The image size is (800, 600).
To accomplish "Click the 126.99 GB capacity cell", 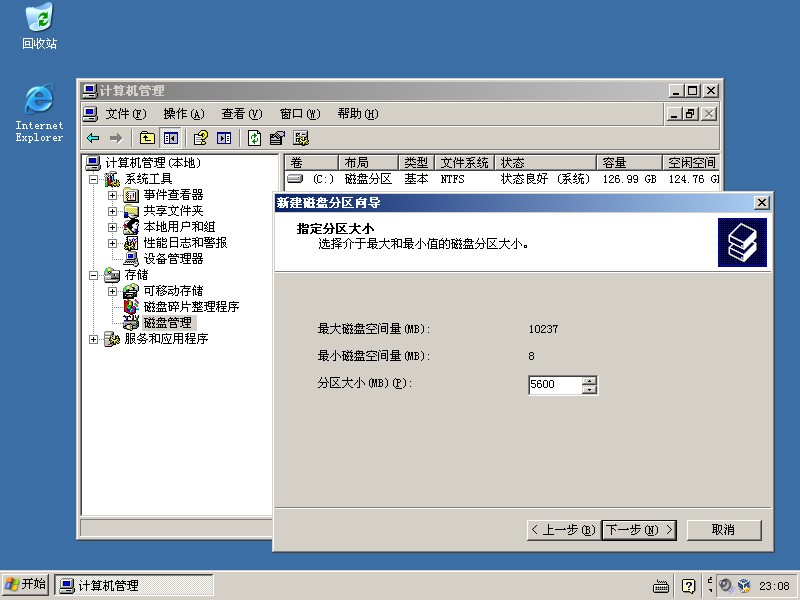I will (x=630, y=179).
